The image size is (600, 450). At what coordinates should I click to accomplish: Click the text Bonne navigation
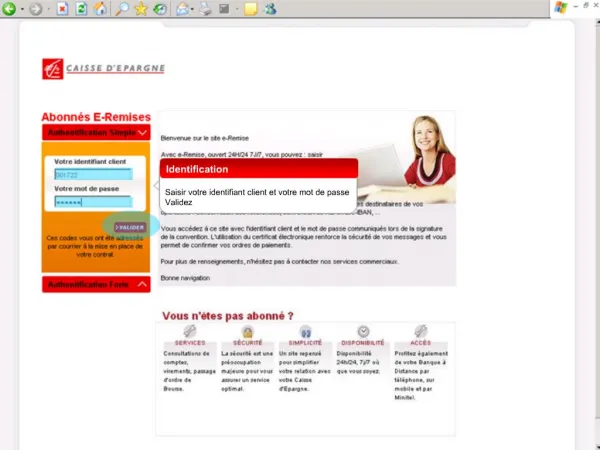(185, 278)
